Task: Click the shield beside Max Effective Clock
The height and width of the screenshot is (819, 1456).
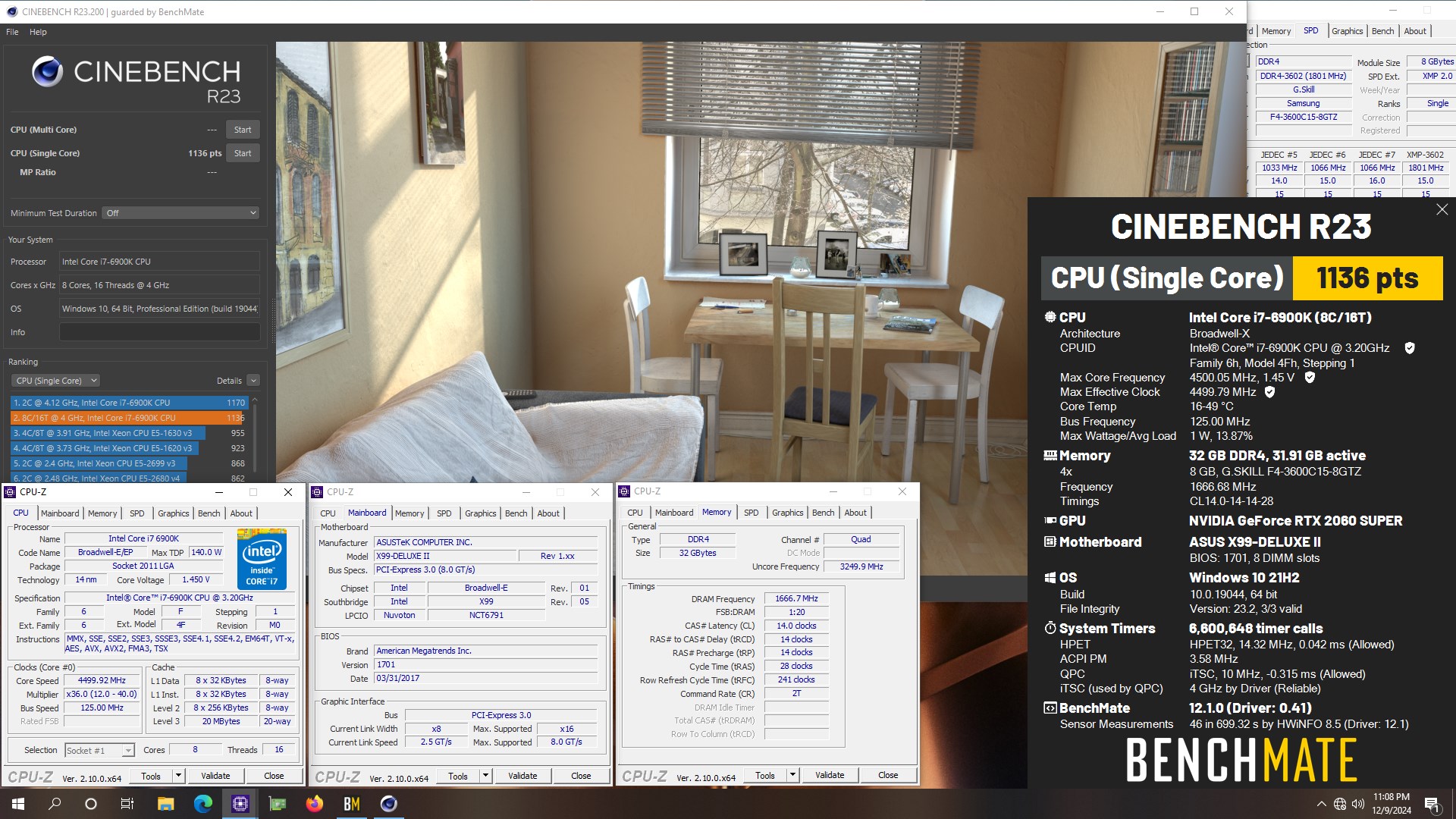Action: (1269, 392)
